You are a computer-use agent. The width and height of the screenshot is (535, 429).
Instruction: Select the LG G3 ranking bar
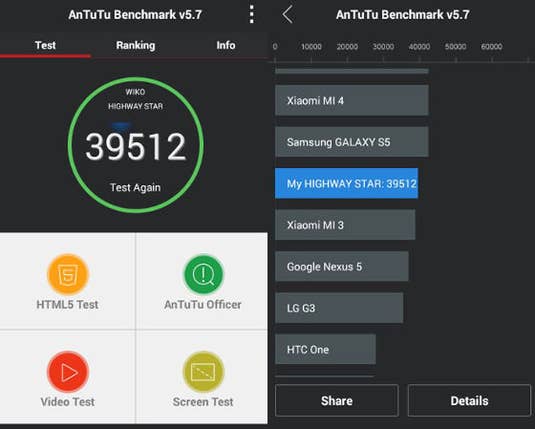[339, 308]
